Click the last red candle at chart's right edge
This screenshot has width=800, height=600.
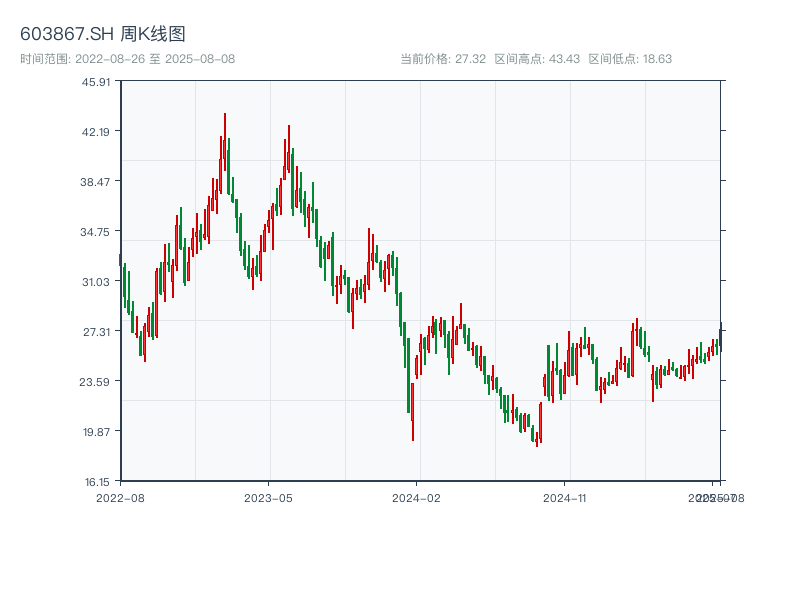coord(721,337)
